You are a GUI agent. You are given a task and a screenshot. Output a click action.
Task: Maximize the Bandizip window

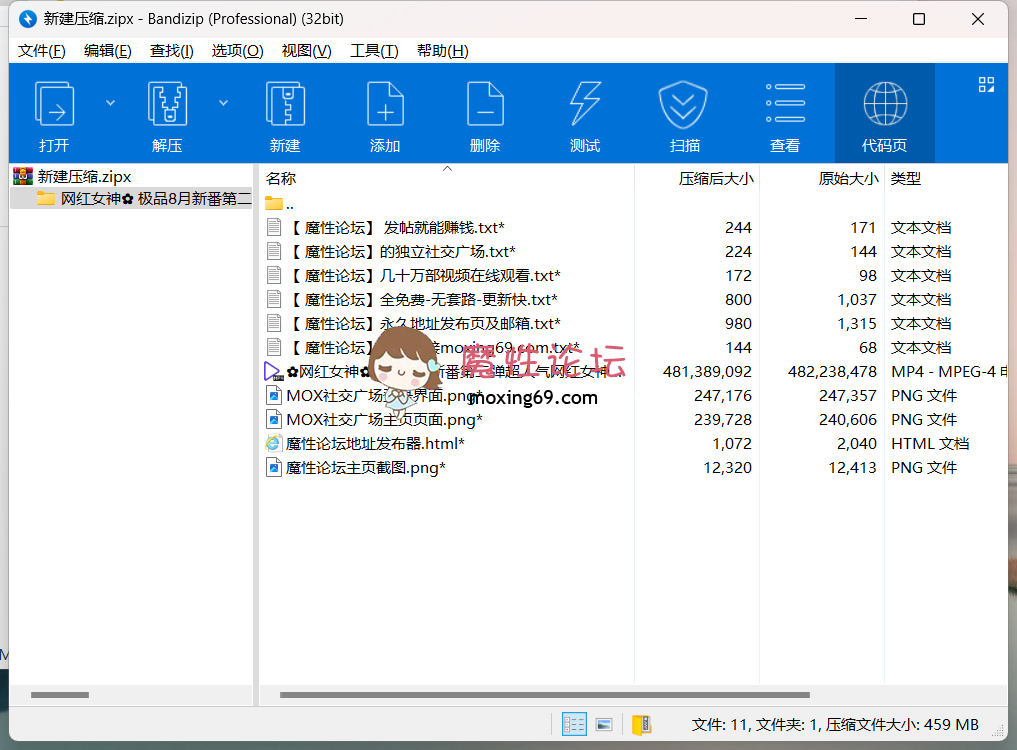[918, 19]
